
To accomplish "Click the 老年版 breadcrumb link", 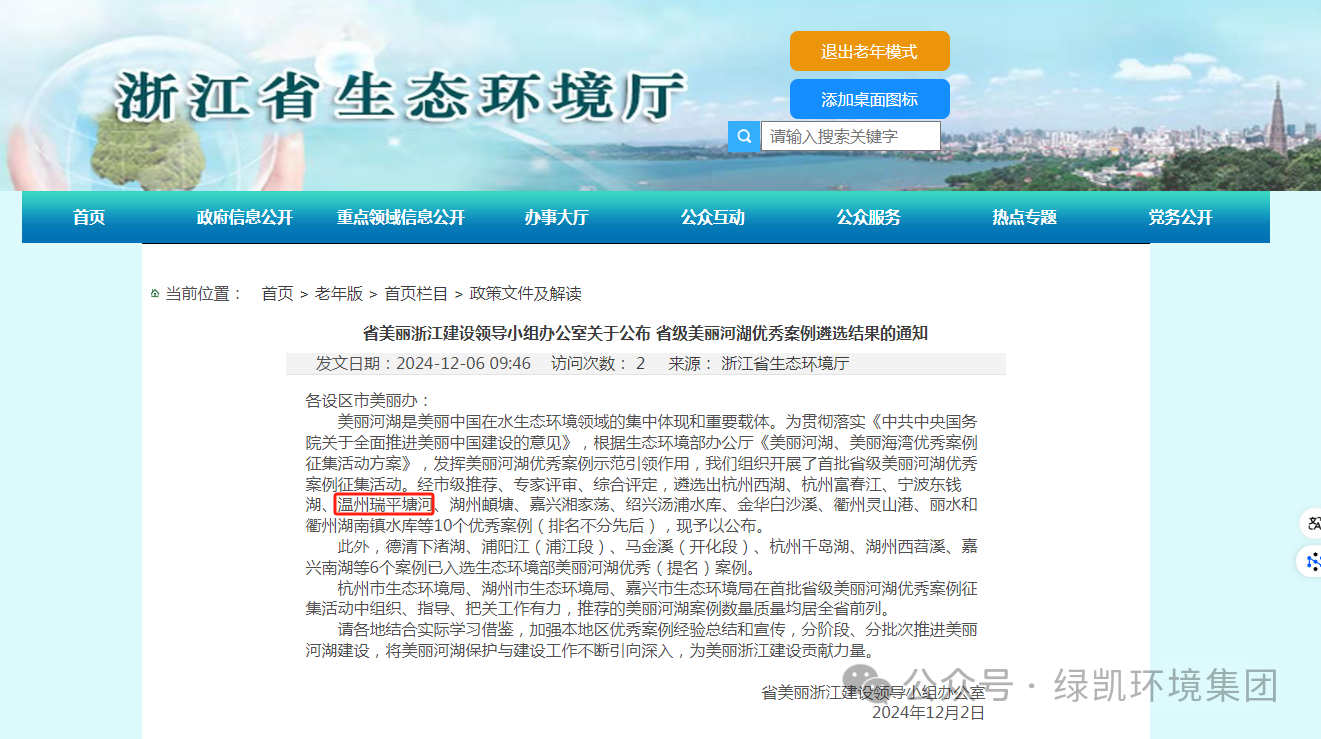I will pos(339,294).
